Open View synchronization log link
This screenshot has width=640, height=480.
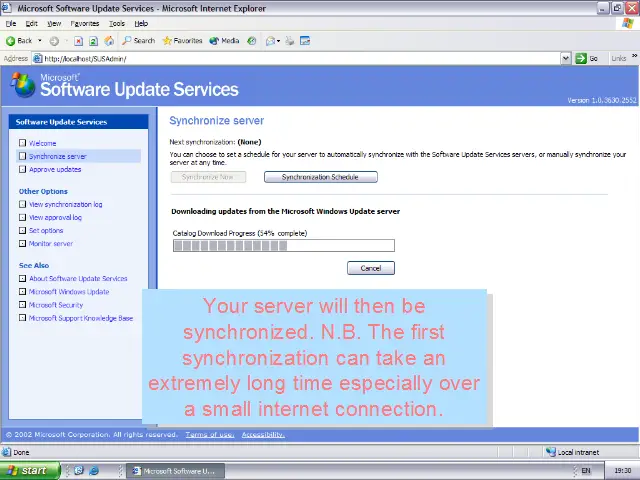(x=65, y=204)
